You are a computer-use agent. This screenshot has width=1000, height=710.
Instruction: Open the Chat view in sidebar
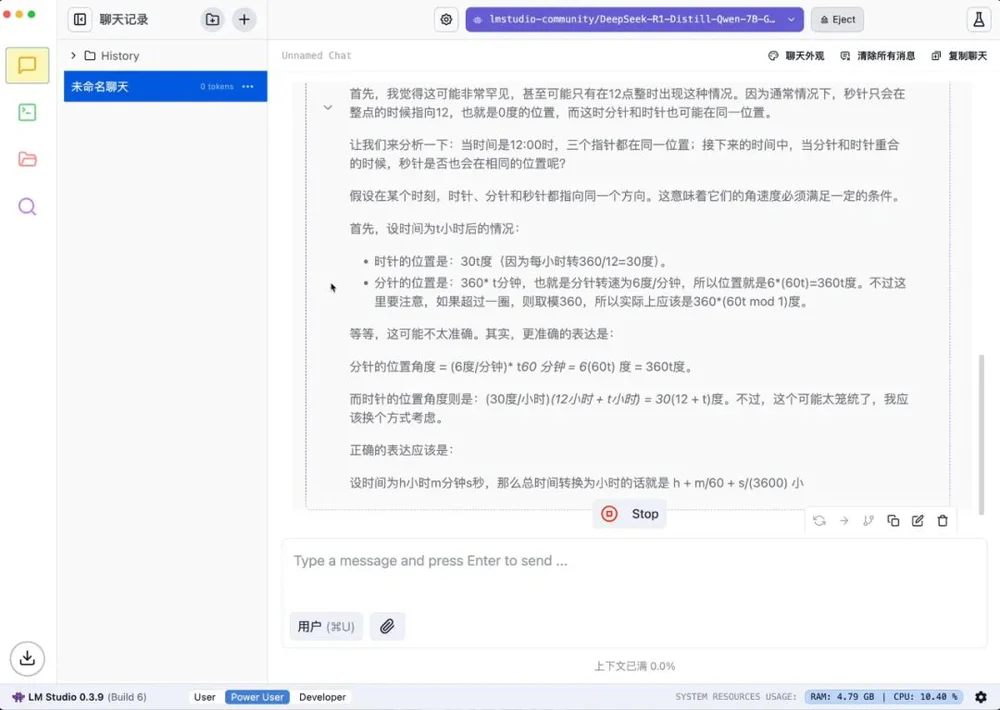click(27, 66)
